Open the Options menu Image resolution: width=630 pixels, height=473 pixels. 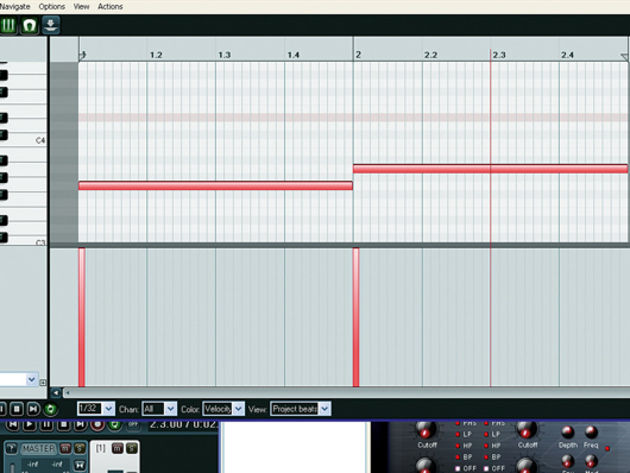click(52, 6)
